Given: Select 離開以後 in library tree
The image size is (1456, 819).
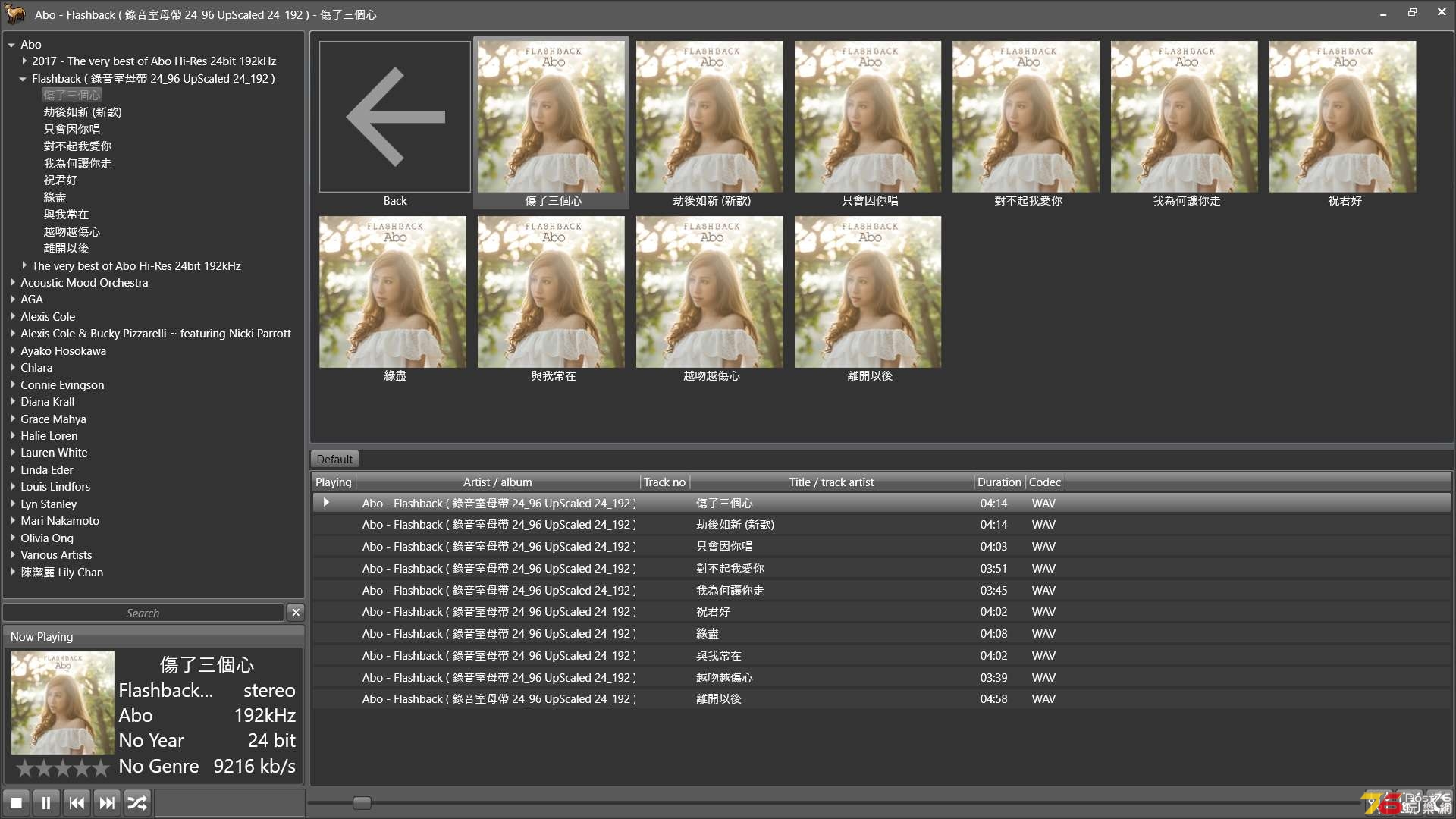Looking at the screenshot, I should (x=66, y=248).
